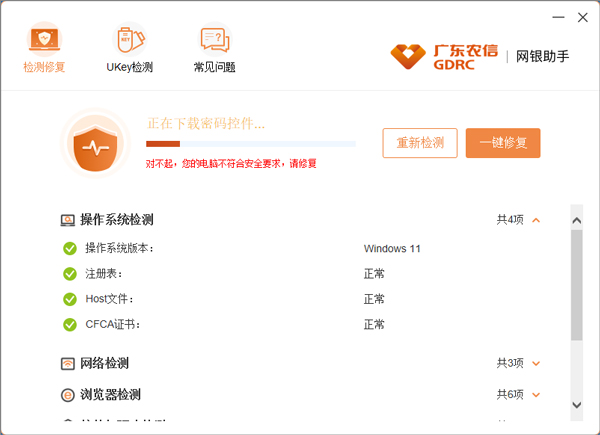Select the 网络检测 section heading
This screenshot has height=435, width=600.
click(x=104, y=363)
